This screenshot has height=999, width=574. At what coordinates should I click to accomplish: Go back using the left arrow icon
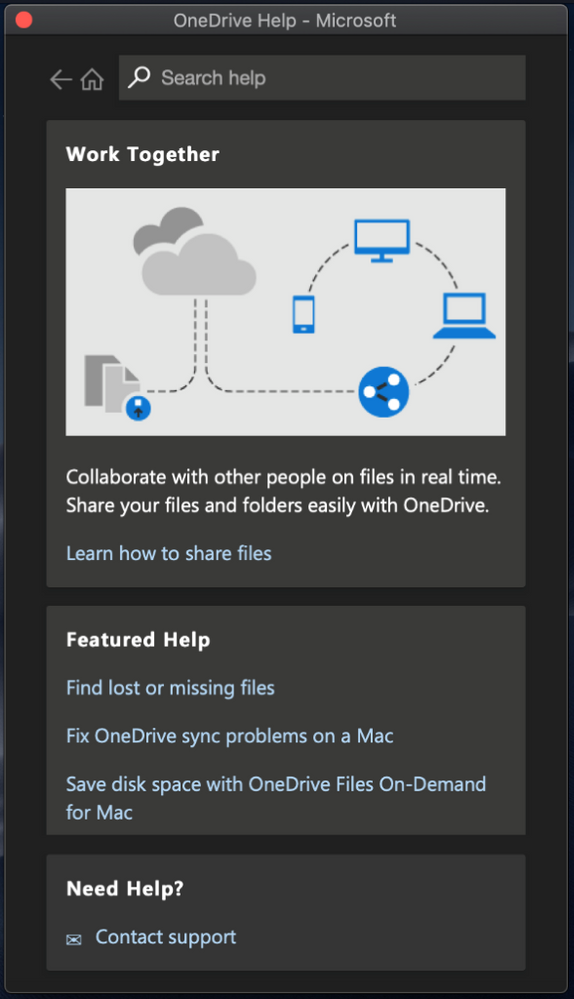tap(61, 80)
